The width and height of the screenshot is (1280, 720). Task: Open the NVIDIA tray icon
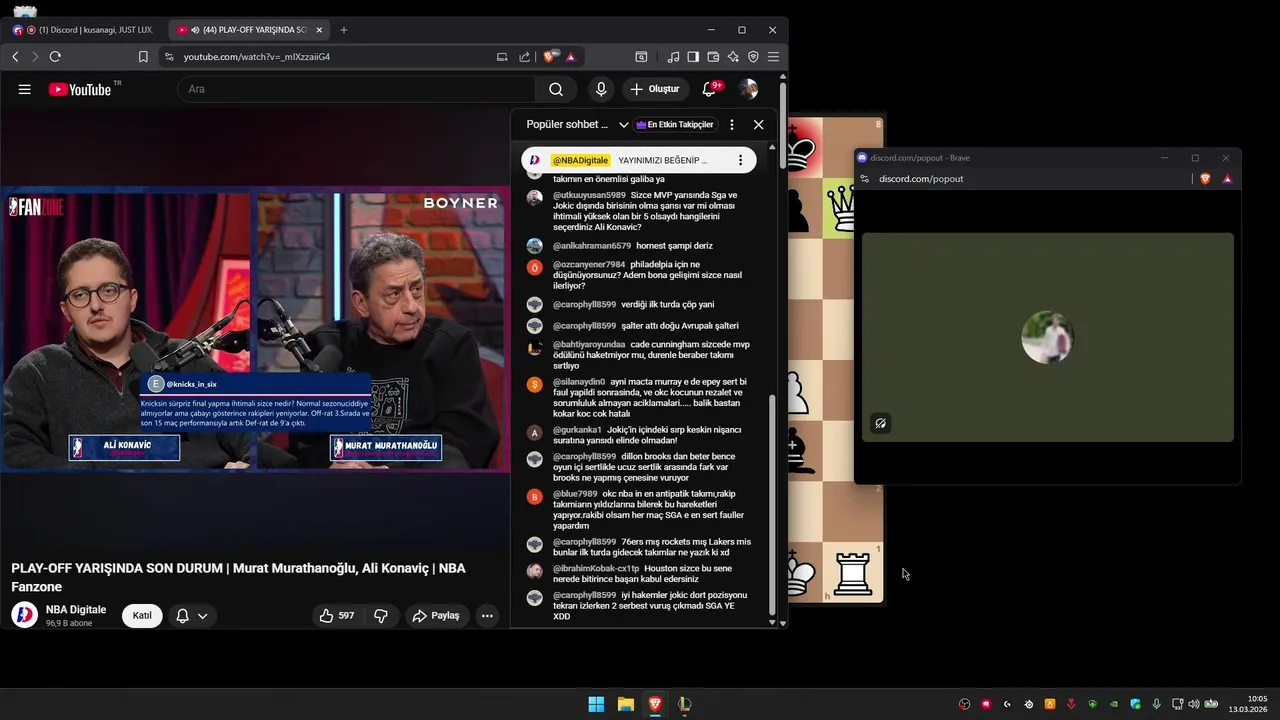pos(1113,704)
